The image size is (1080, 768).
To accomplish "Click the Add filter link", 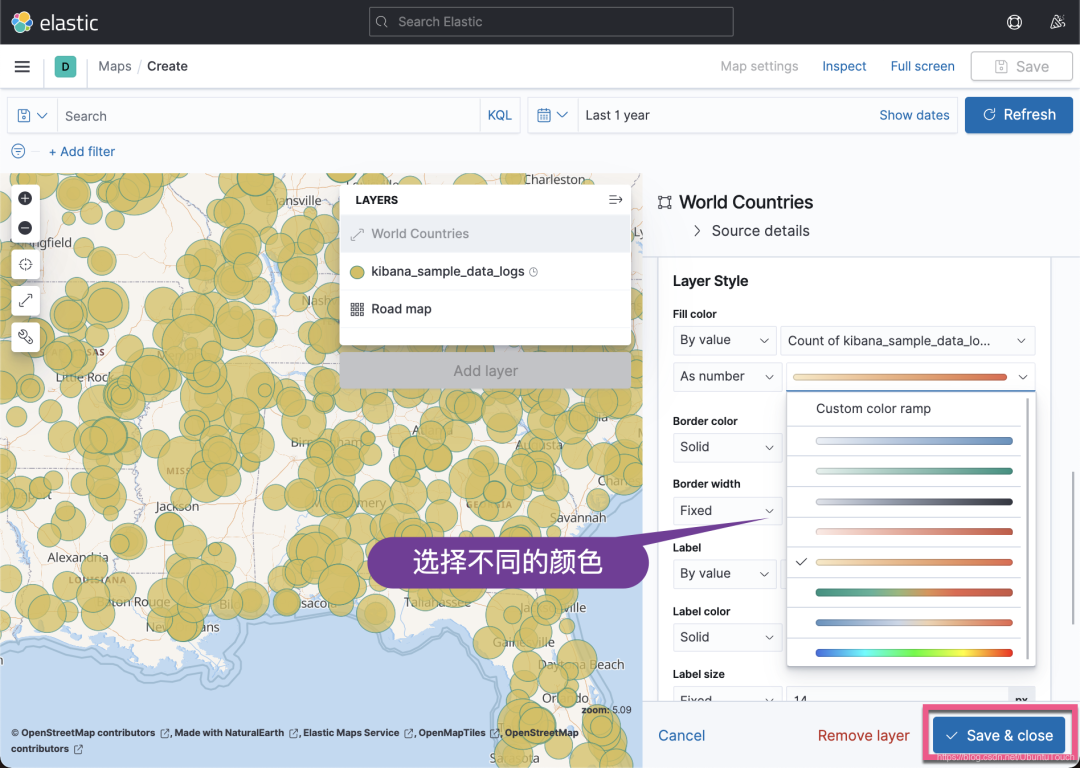I will pyautogui.click(x=82, y=152).
